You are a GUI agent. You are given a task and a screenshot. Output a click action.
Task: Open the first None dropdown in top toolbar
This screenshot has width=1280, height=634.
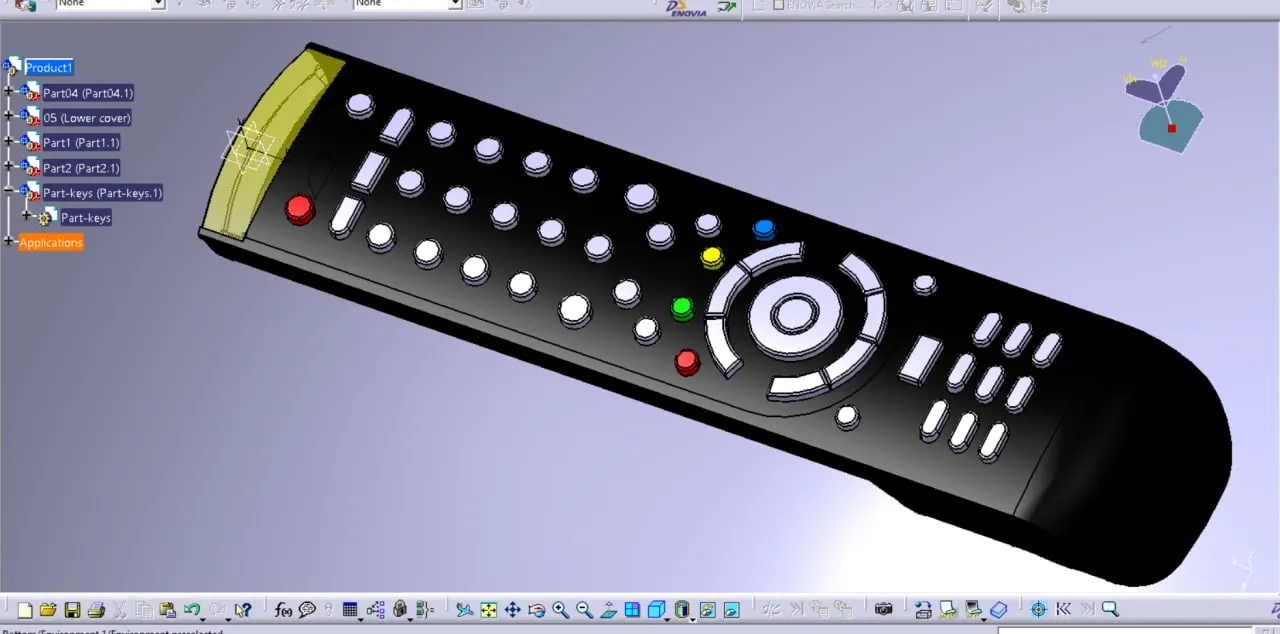click(157, 4)
